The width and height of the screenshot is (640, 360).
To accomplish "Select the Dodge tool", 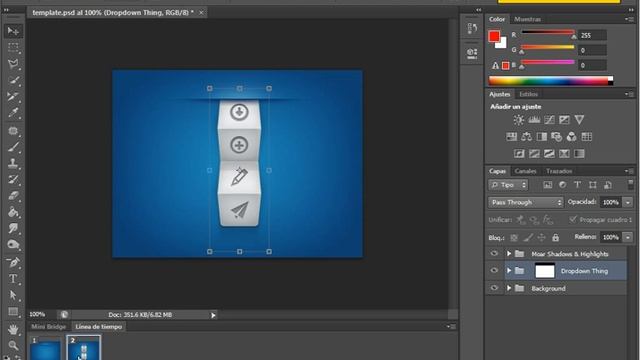I will pyautogui.click(x=13, y=244).
